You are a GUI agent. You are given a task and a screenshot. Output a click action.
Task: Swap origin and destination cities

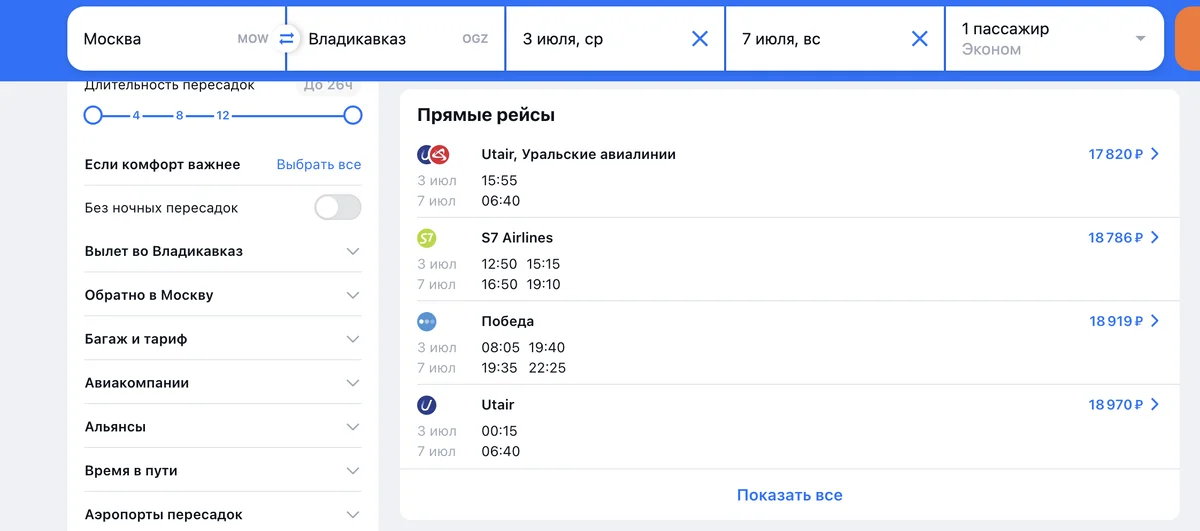tap(286, 39)
